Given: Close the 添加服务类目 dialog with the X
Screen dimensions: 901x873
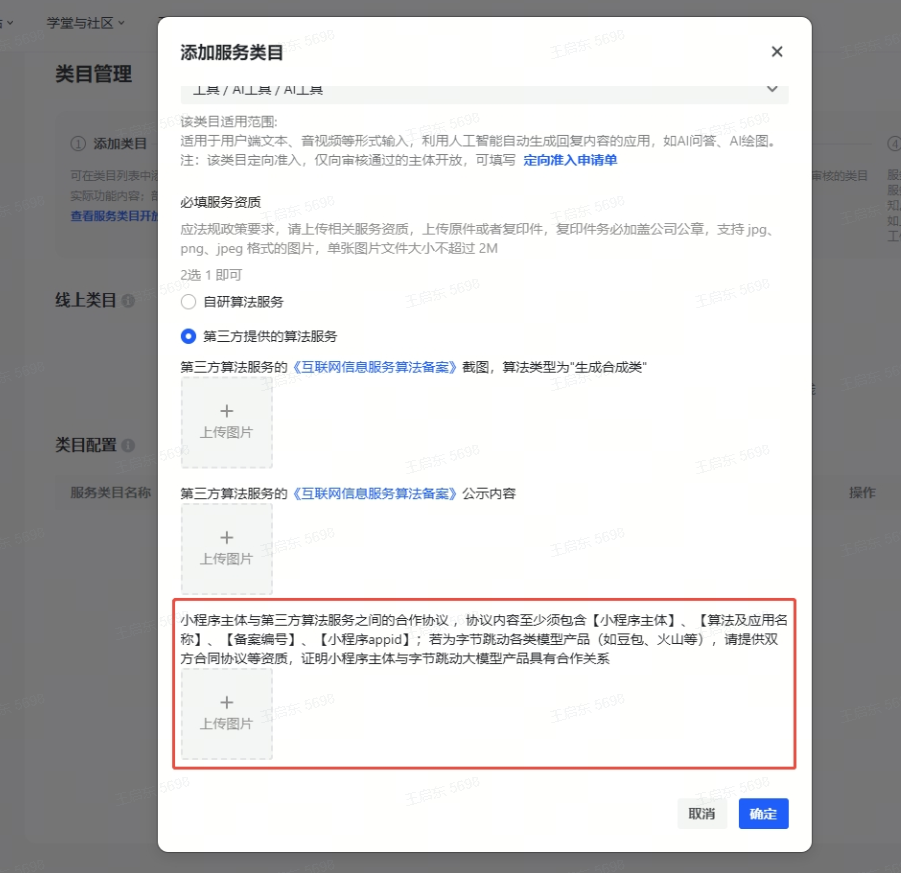Looking at the screenshot, I should tap(776, 52).
